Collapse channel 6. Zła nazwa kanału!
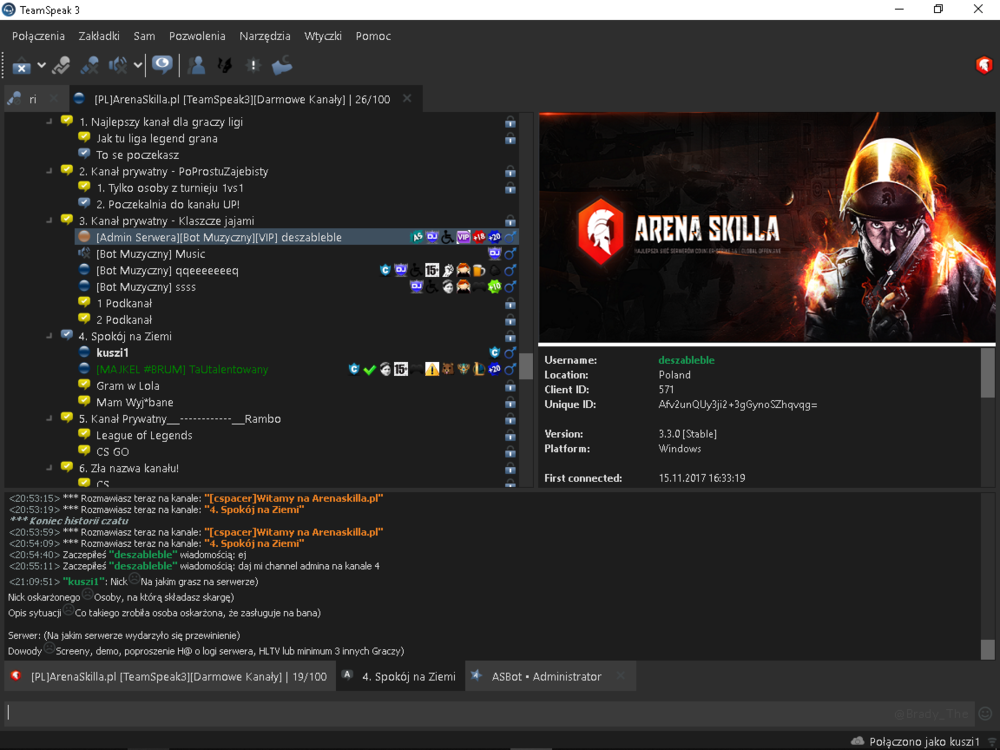Screen dimensions: 1000x750 pos(50,467)
